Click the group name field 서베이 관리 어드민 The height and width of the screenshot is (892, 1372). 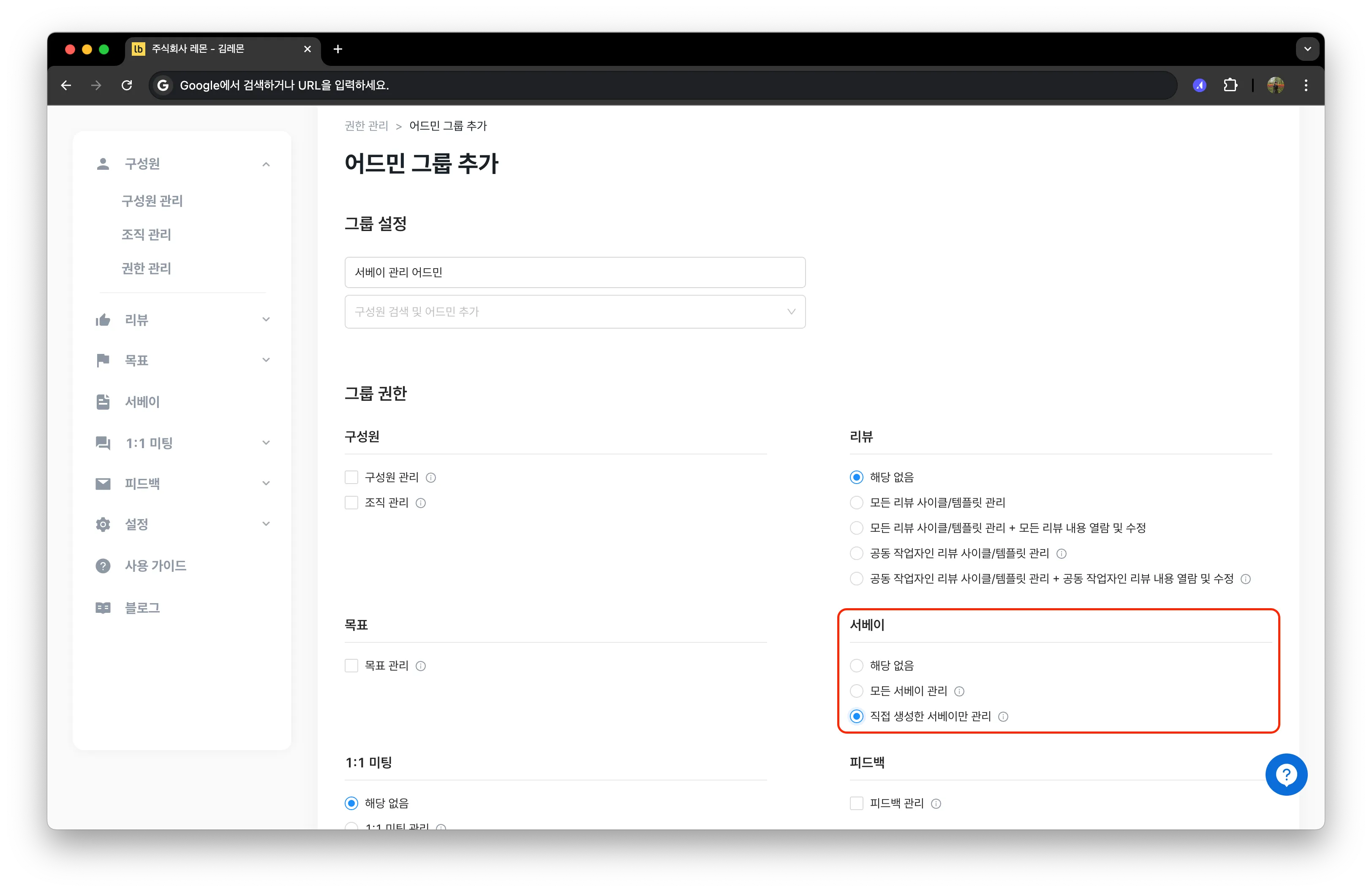tap(575, 272)
